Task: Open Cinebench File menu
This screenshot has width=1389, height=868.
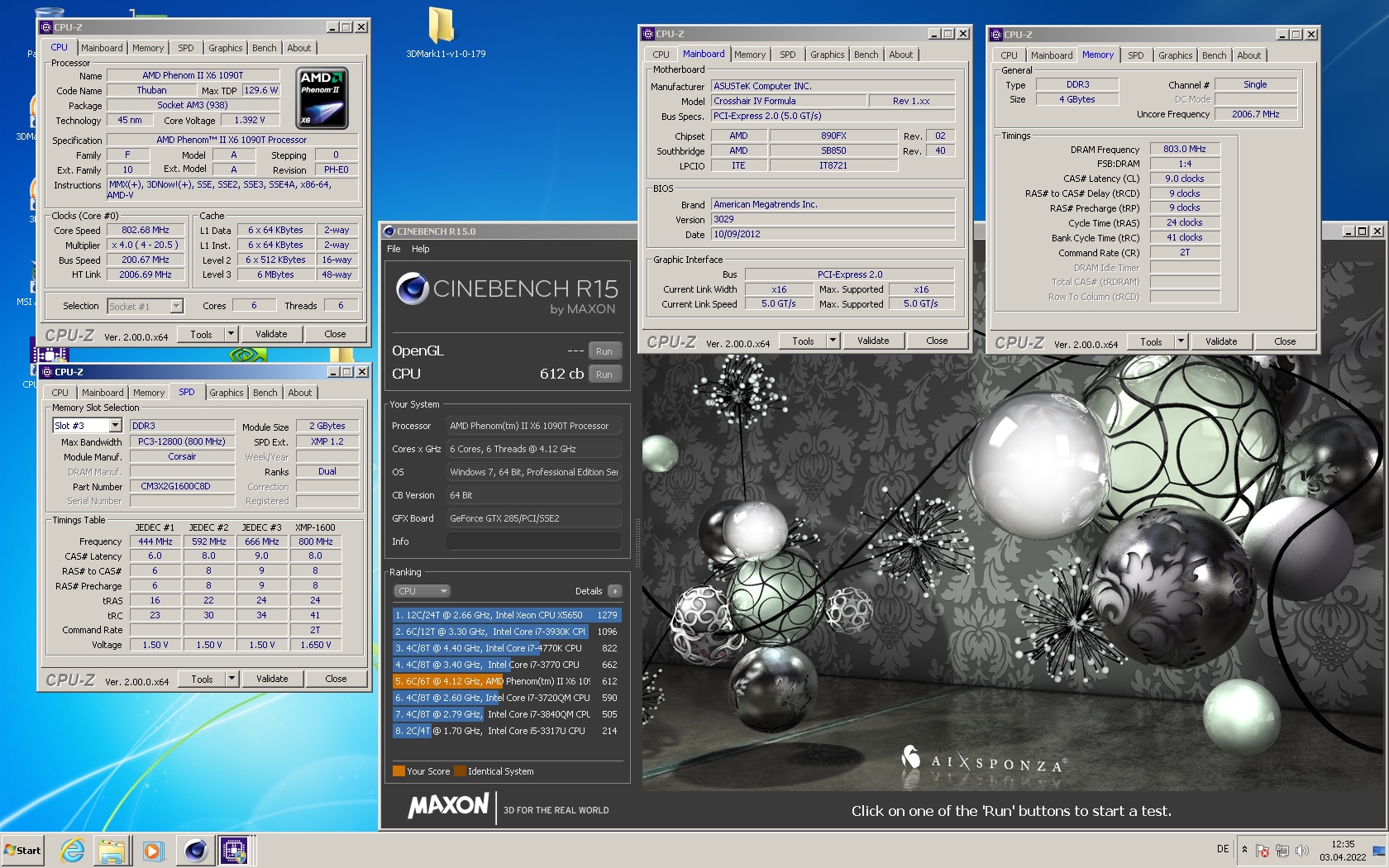Action: pyautogui.click(x=394, y=249)
